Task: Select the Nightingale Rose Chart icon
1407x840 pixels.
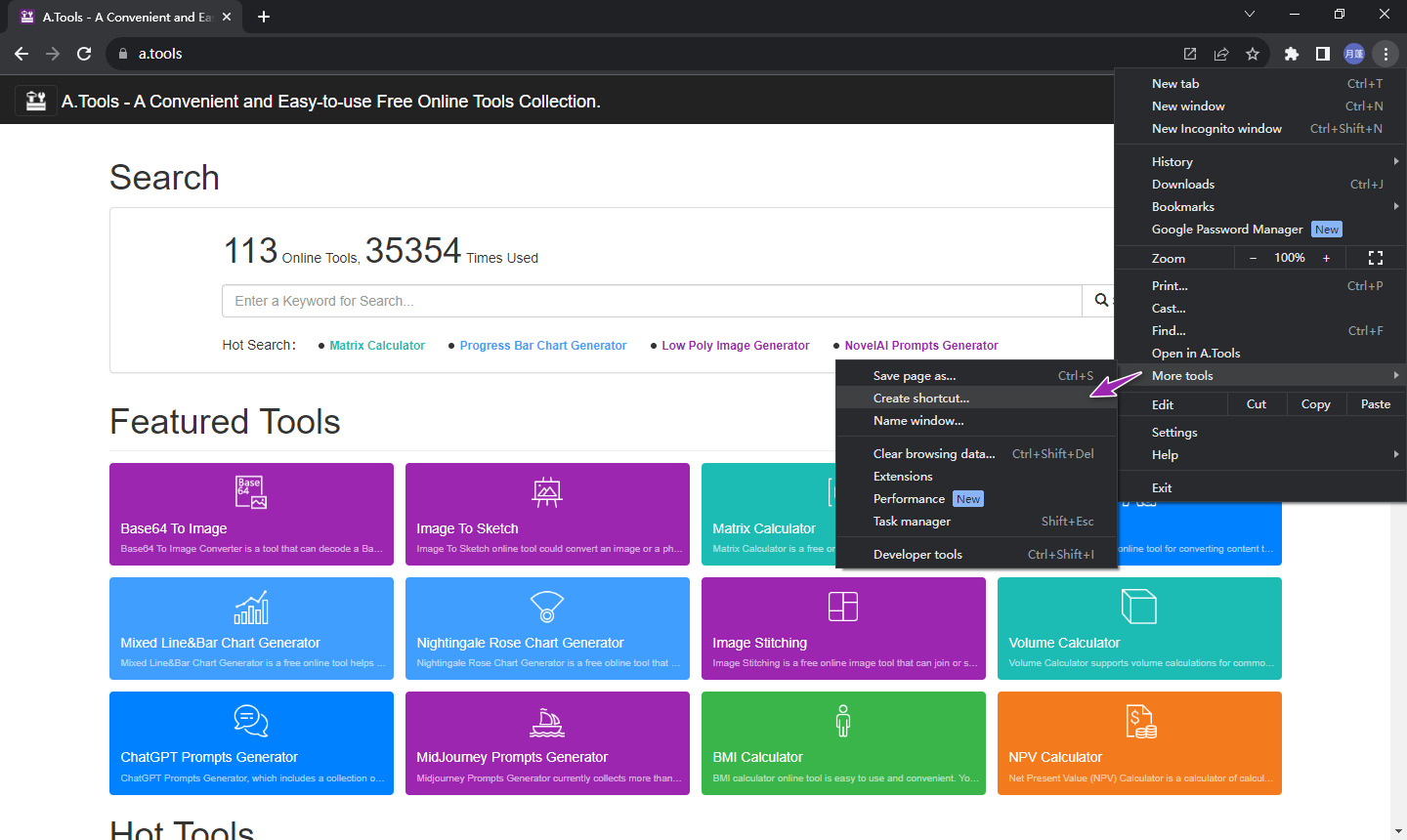Action: pyautogui.click(x=547, y=607)
